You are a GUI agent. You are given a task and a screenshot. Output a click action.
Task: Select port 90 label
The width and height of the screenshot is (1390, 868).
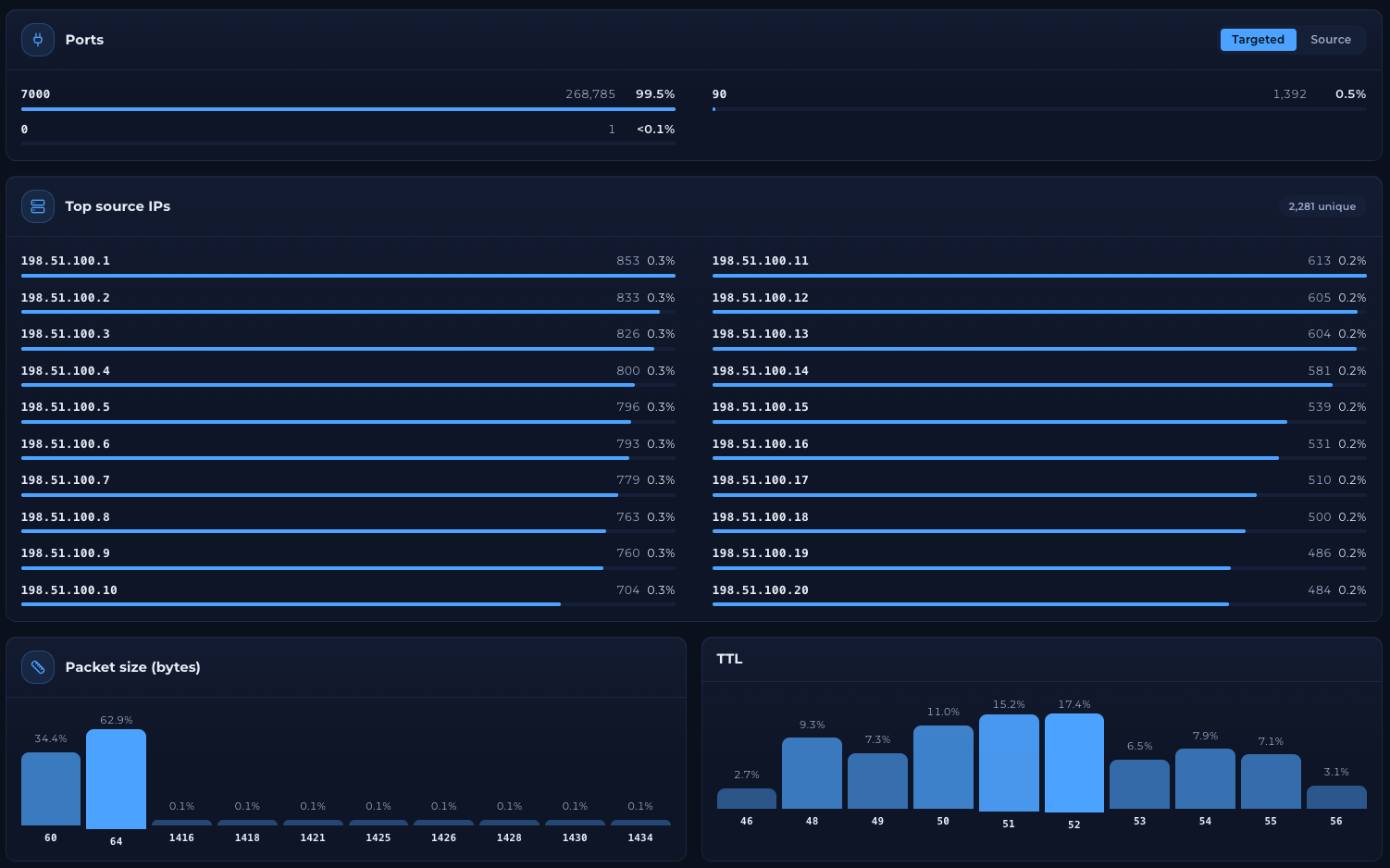pos(720,94)
